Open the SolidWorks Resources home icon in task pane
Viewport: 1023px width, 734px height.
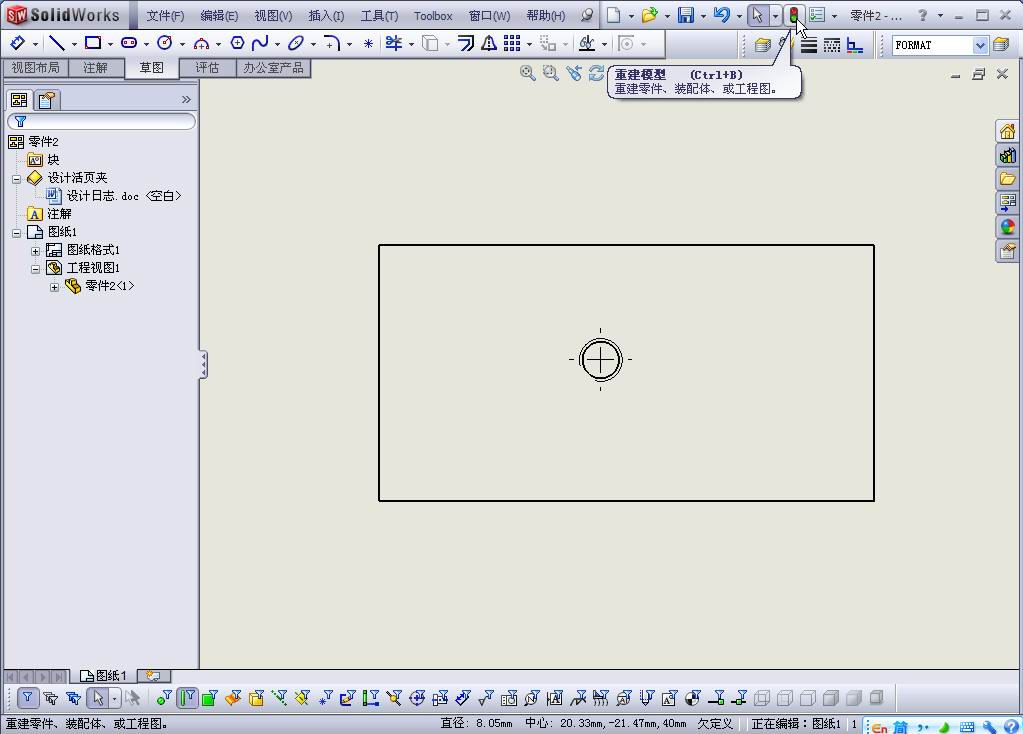1008,131
